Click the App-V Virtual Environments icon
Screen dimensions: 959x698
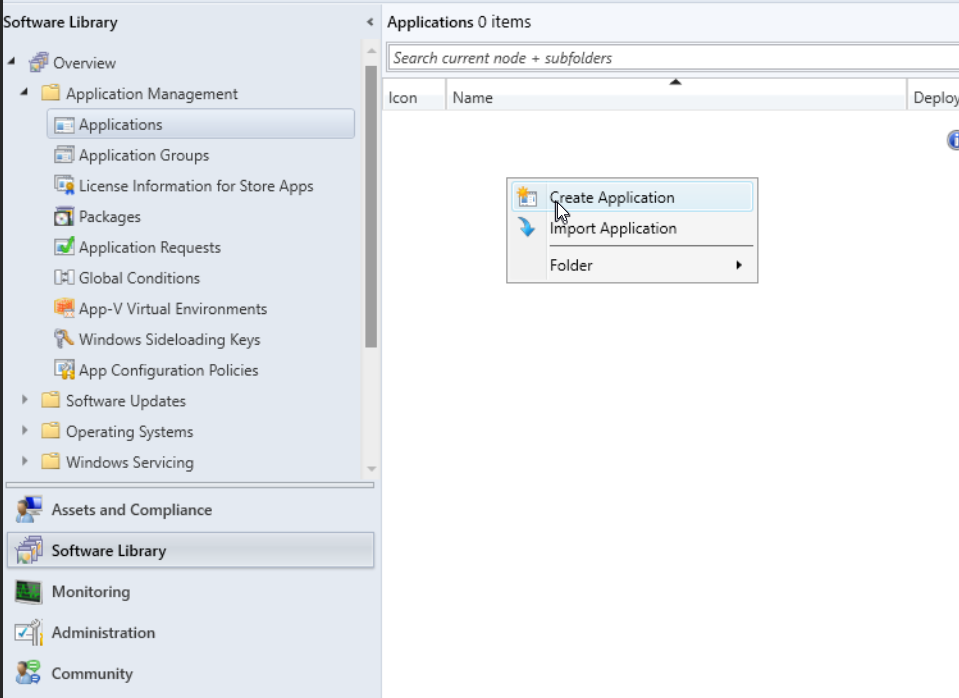coord(64,309)
